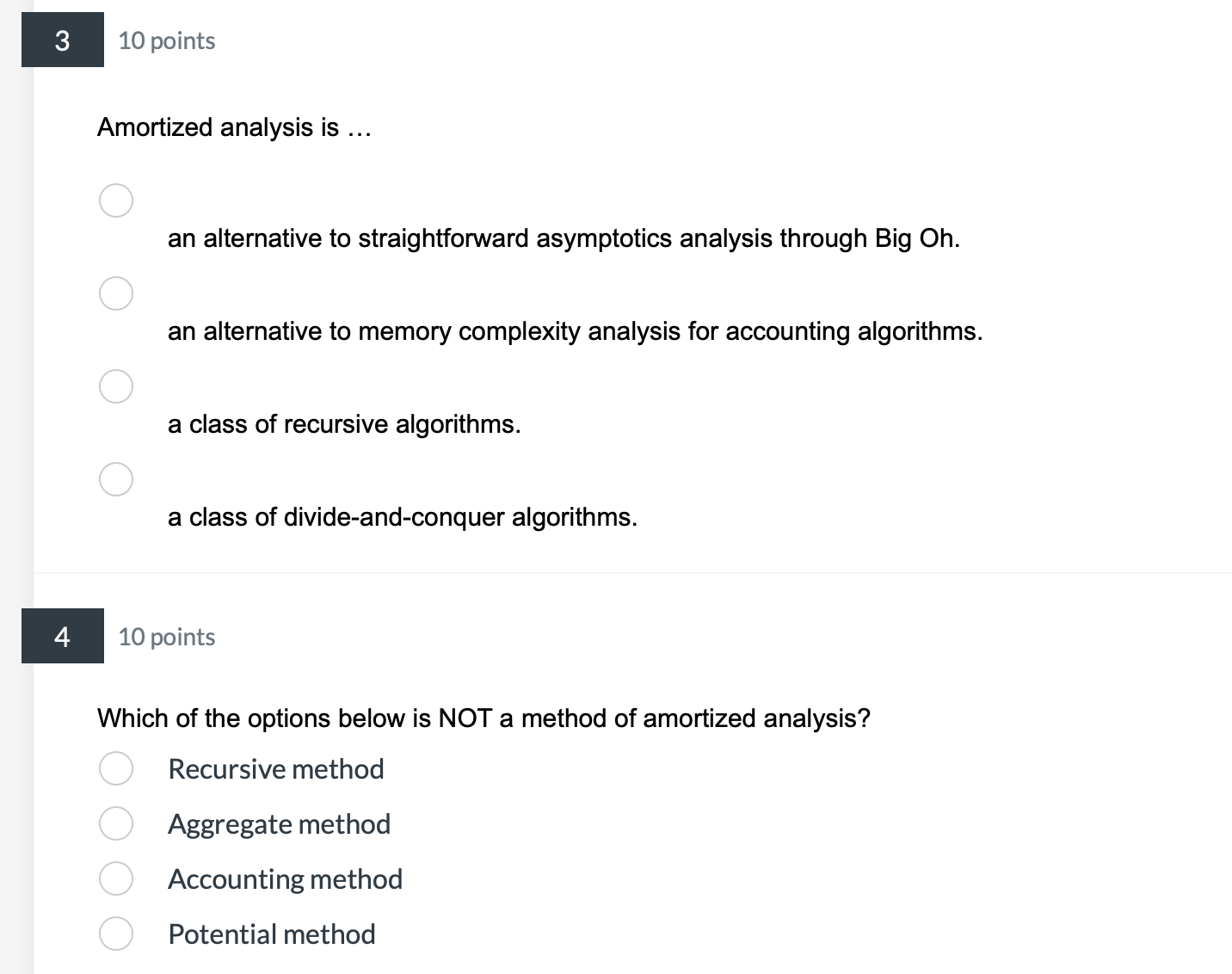Select "Aggregate method" as your answer
Screen dimensions: 1232x974
point(115,823)
